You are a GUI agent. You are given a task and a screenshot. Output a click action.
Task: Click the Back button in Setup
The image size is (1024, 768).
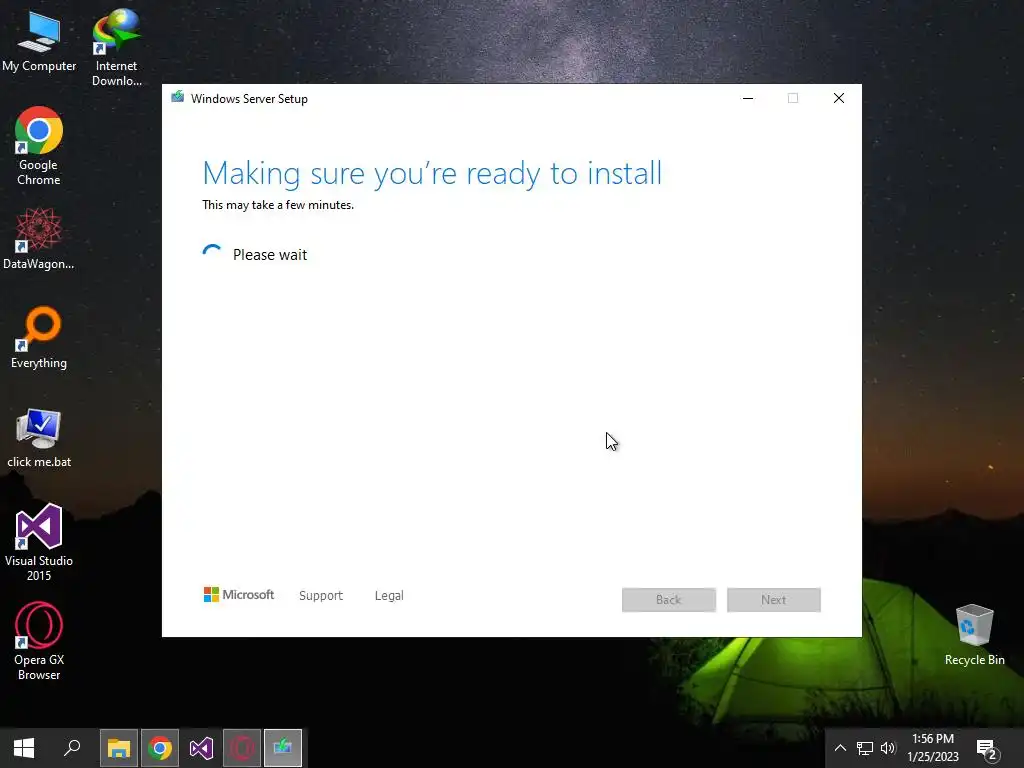(669, 600)
